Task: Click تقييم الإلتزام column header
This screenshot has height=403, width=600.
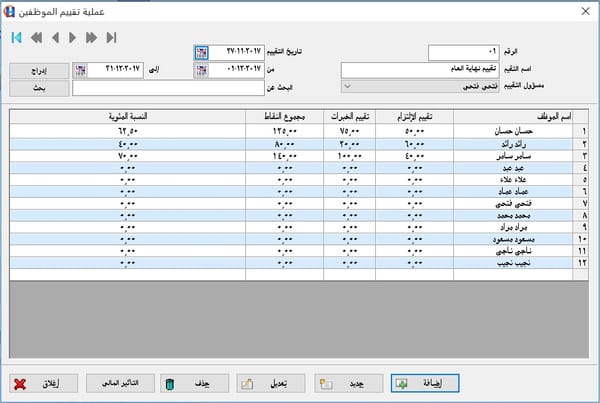Action: [x=414, y=117]
